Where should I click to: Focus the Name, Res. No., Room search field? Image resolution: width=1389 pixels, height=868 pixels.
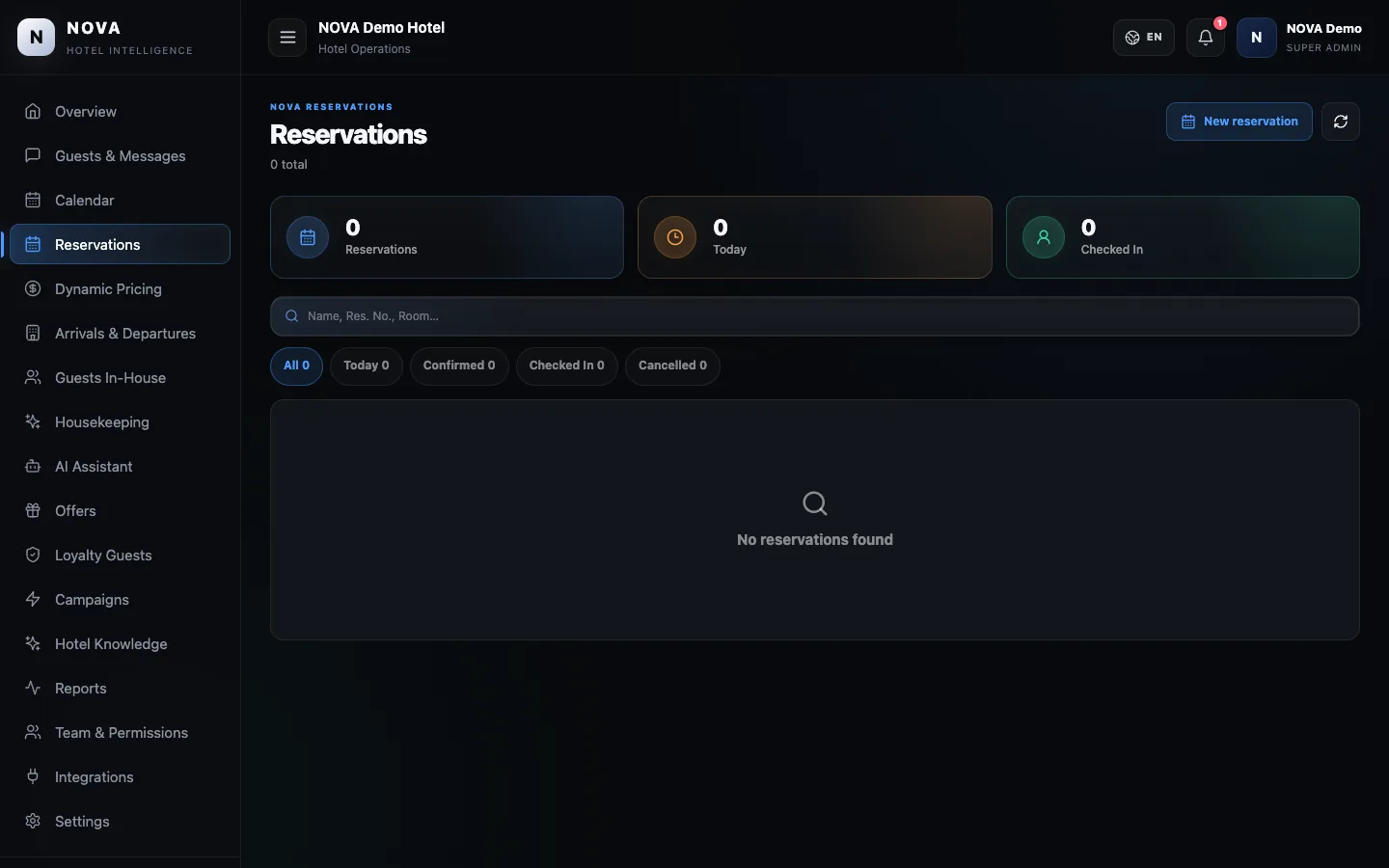[815, 316]
